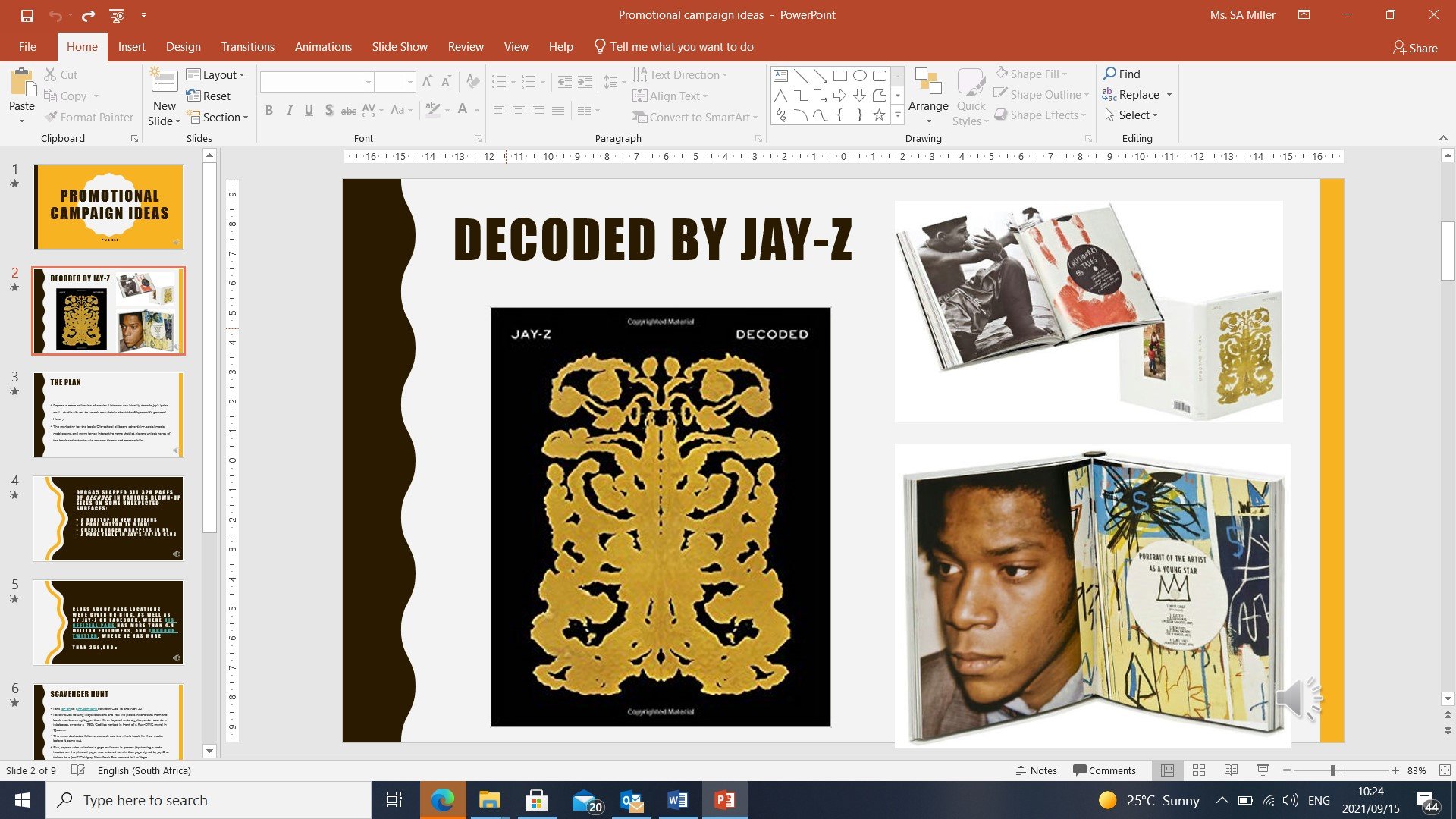Start presentation from beginning icon
Image resolution: width=1456 pixels, height=819 pixels.
[117, 15]
